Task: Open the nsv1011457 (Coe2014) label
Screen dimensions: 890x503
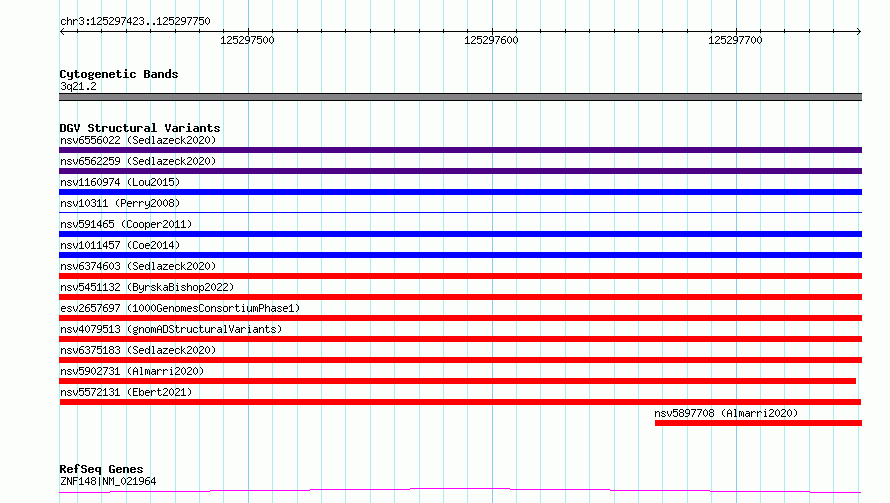Action: tap(120, 245)
